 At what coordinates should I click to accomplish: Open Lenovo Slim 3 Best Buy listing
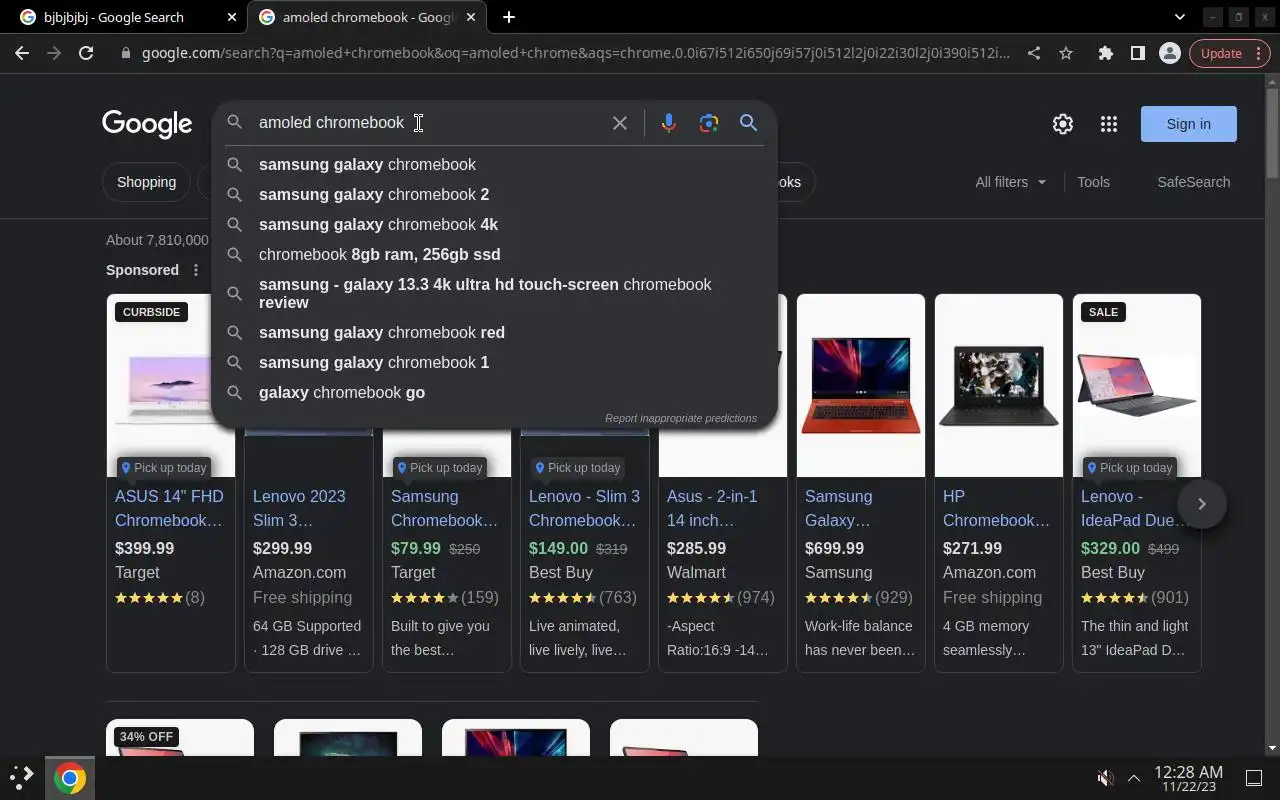[584, 508]
